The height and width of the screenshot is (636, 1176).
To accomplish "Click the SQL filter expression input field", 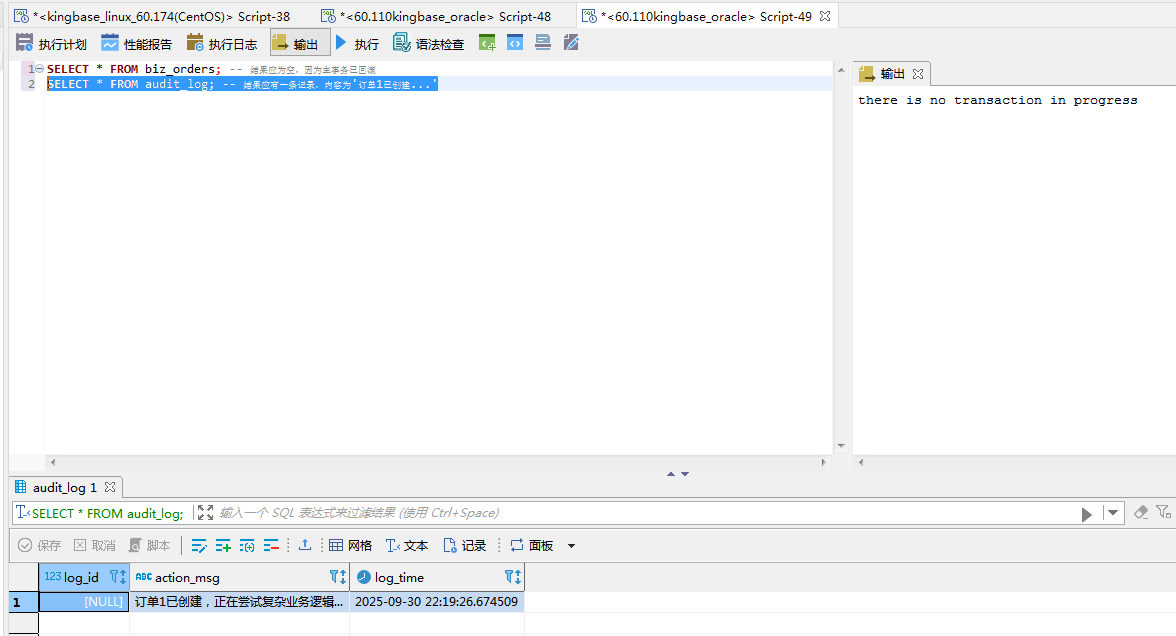I will 640,513.
